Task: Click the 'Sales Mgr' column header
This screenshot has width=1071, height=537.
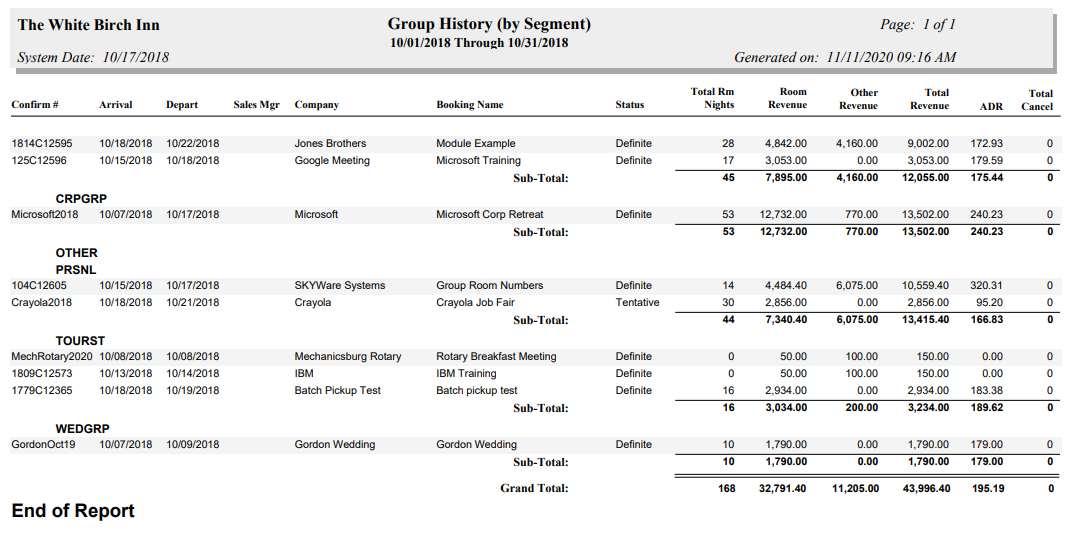Action: [x=256, y=105]
